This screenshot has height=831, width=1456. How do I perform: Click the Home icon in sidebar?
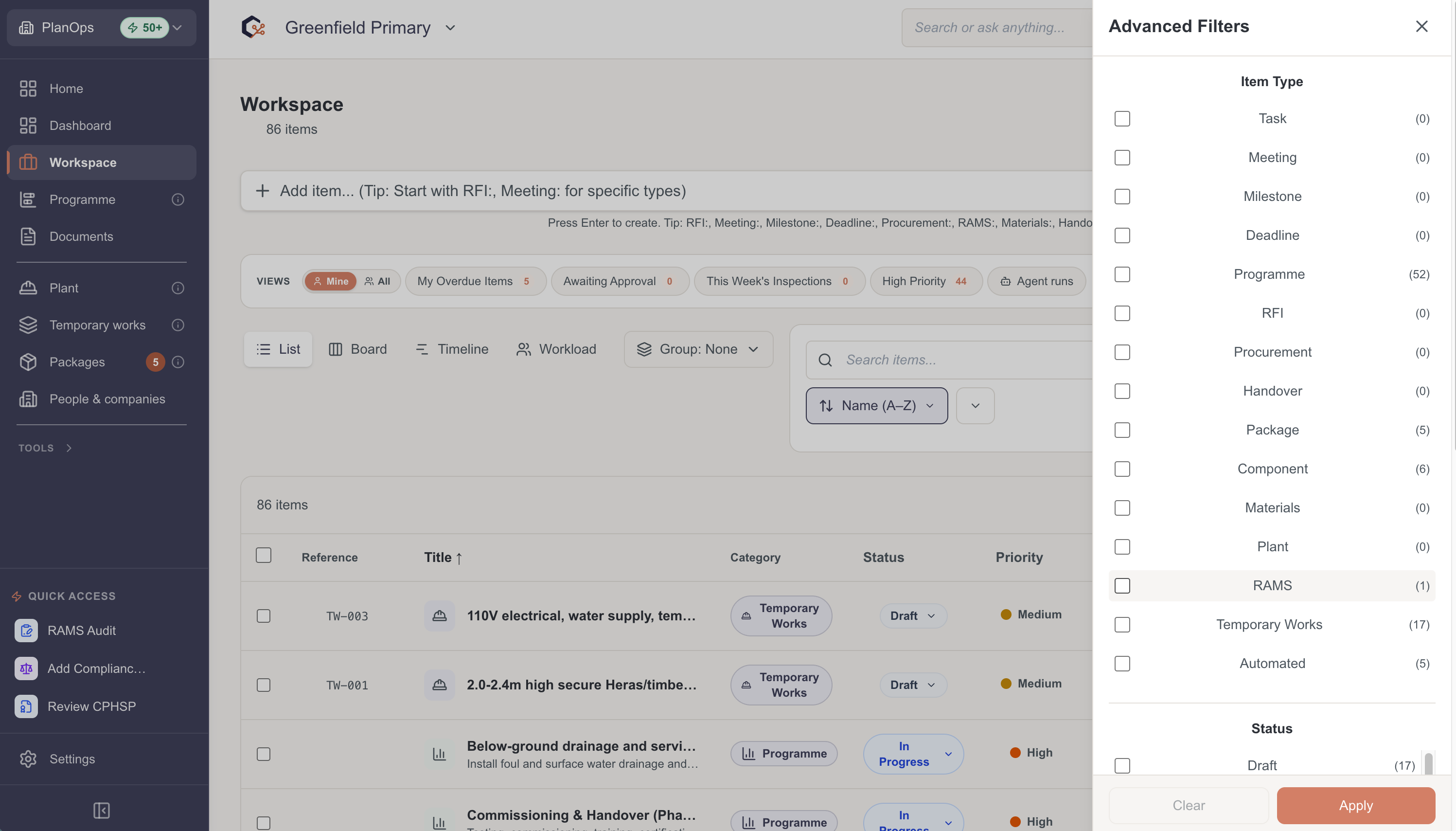[x=28, y=89]
